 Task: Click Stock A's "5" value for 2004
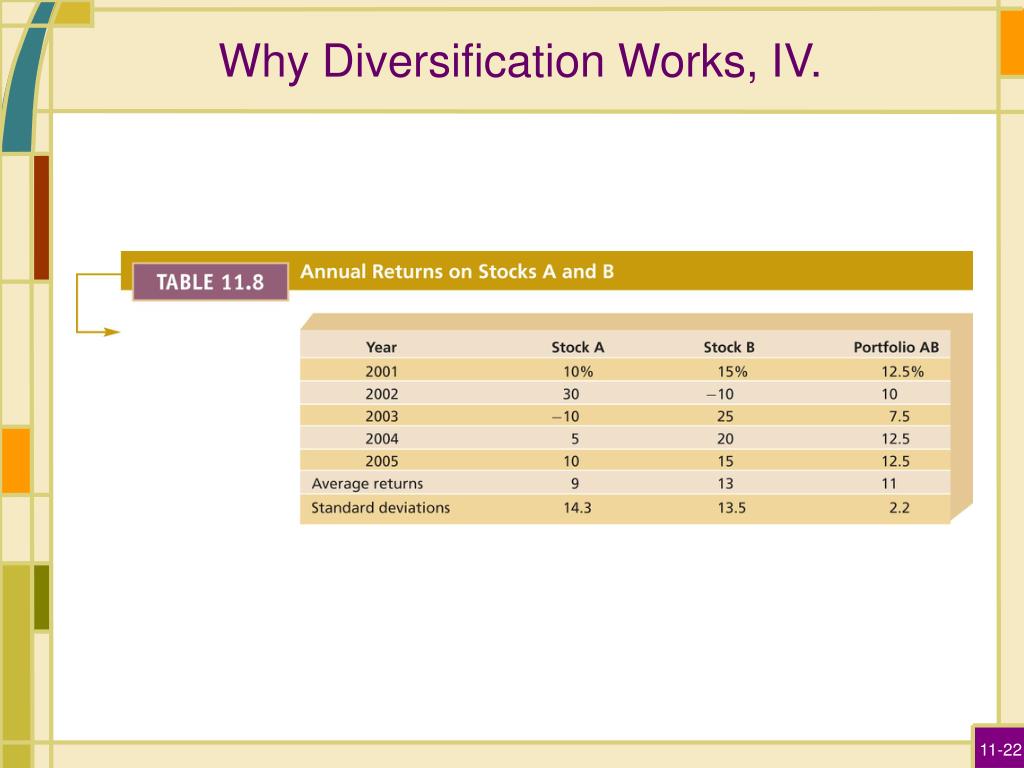pos(575,438)
